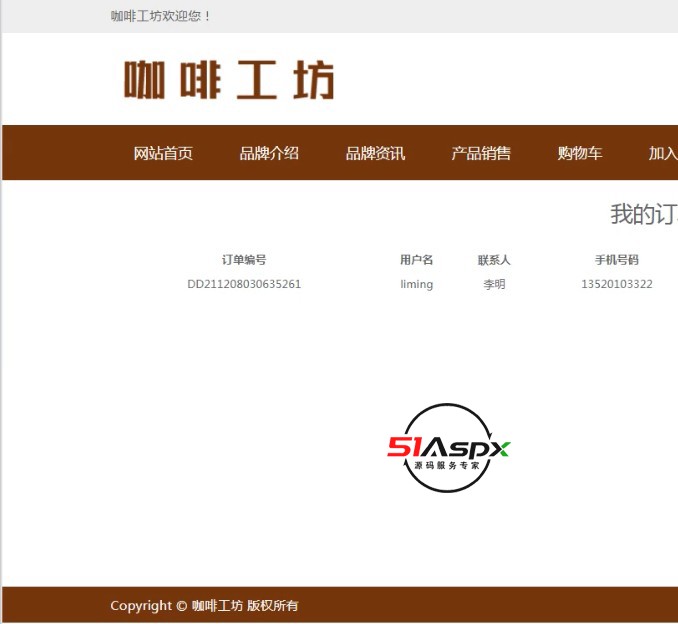Screen dimensions: 678x624
Task: Click the Copyright 咖啡工坊 版权所有 footer text
Action: pos(204,605)
